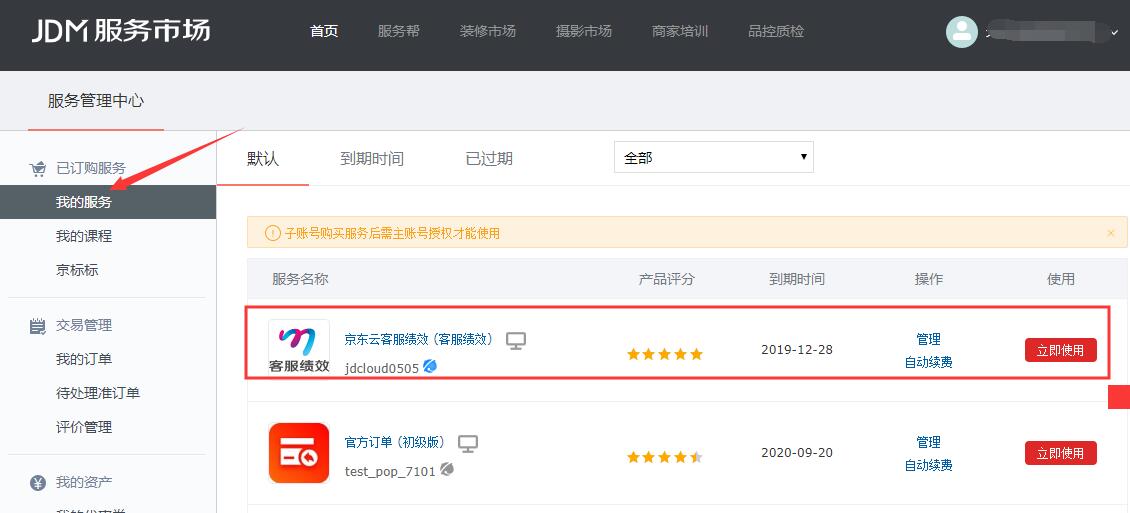Image resolution: width=1130 pixels, height=513 pixels.
Task: Open the 全部 filter dropdown
Action: pyautogui.click(x=713, y=157)
